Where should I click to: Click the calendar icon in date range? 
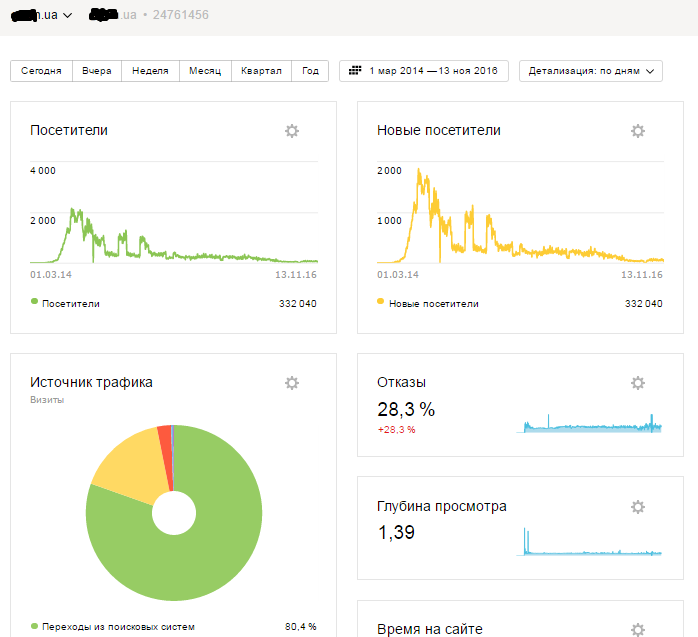click(356, 71)
